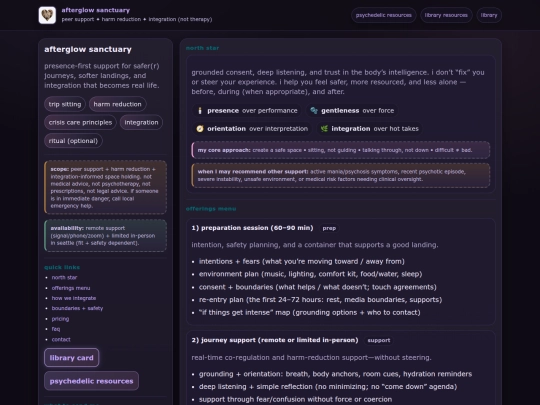Screen dimensions: 540x405
Task: Click the prep badge on preparation session
Action: tap(329, 228)
